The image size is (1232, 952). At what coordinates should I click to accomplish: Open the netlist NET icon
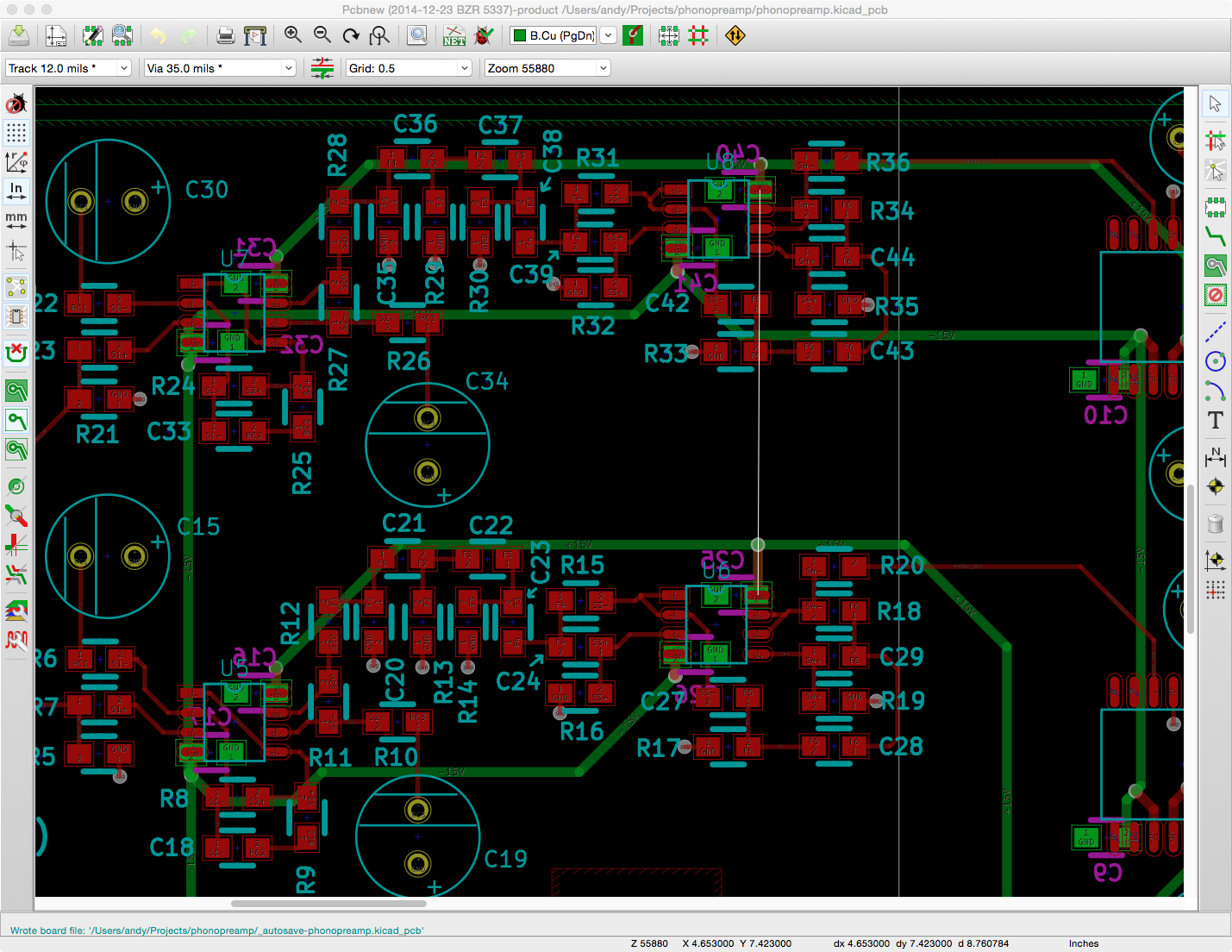(453, 35)
